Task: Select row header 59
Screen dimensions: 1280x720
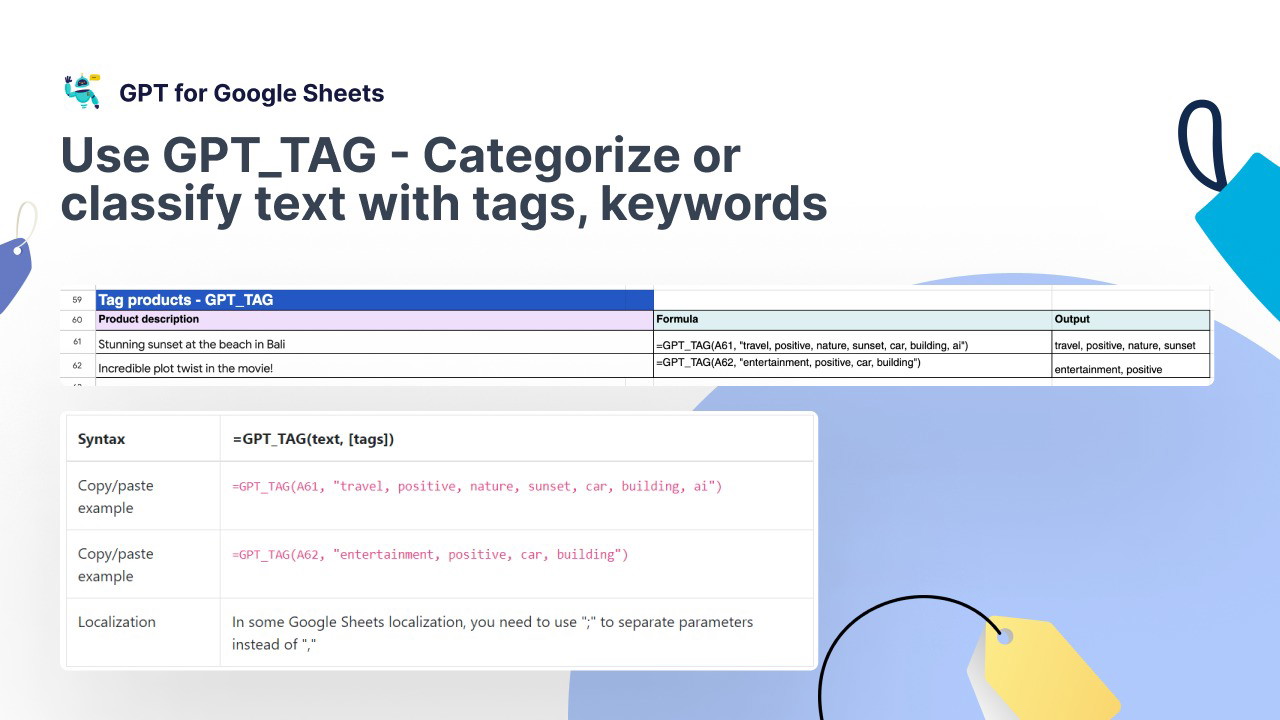Action: 77,300
